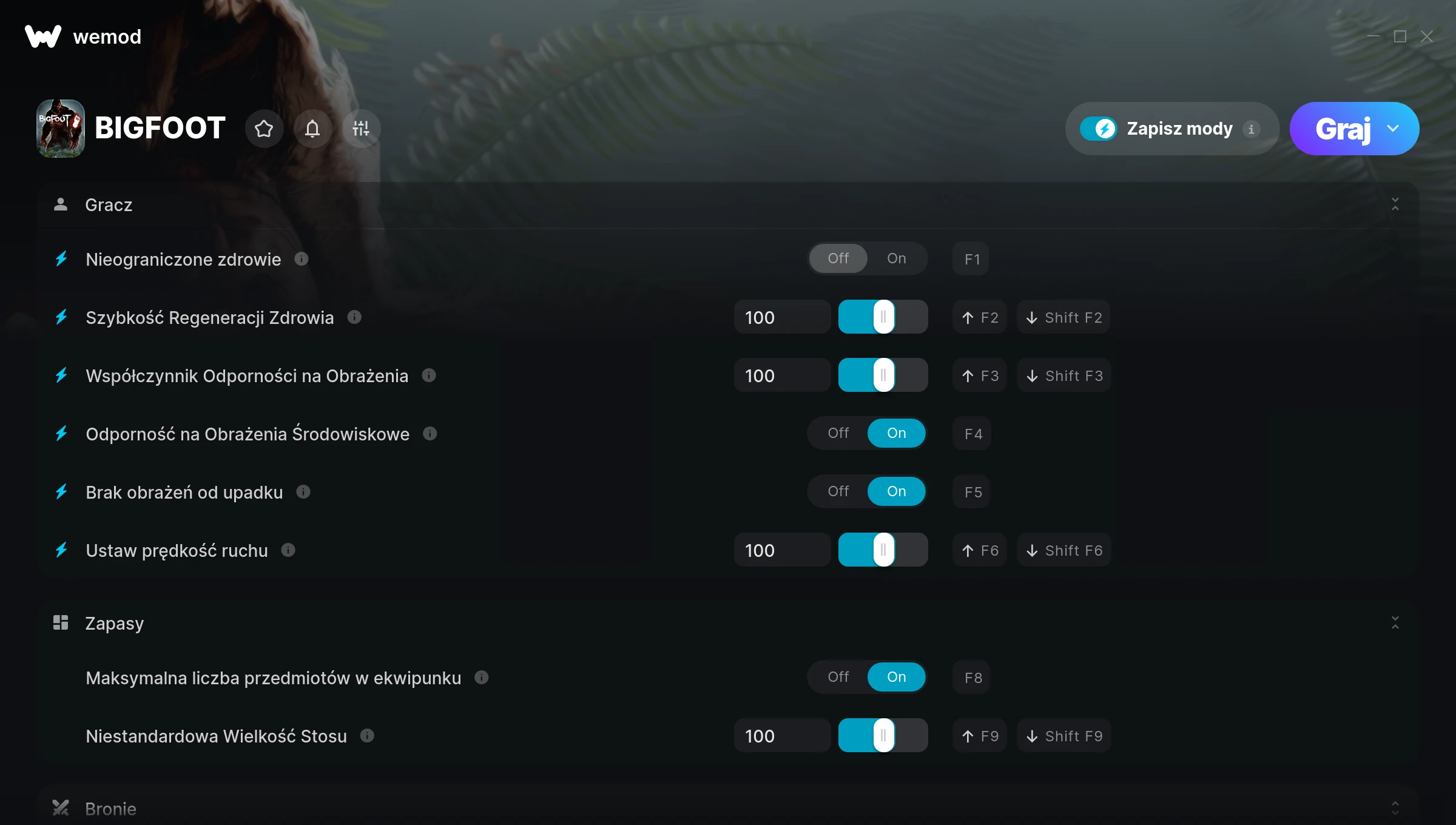
Task: Open the mod settings sliders icon
Action: [x=361, y=129]
